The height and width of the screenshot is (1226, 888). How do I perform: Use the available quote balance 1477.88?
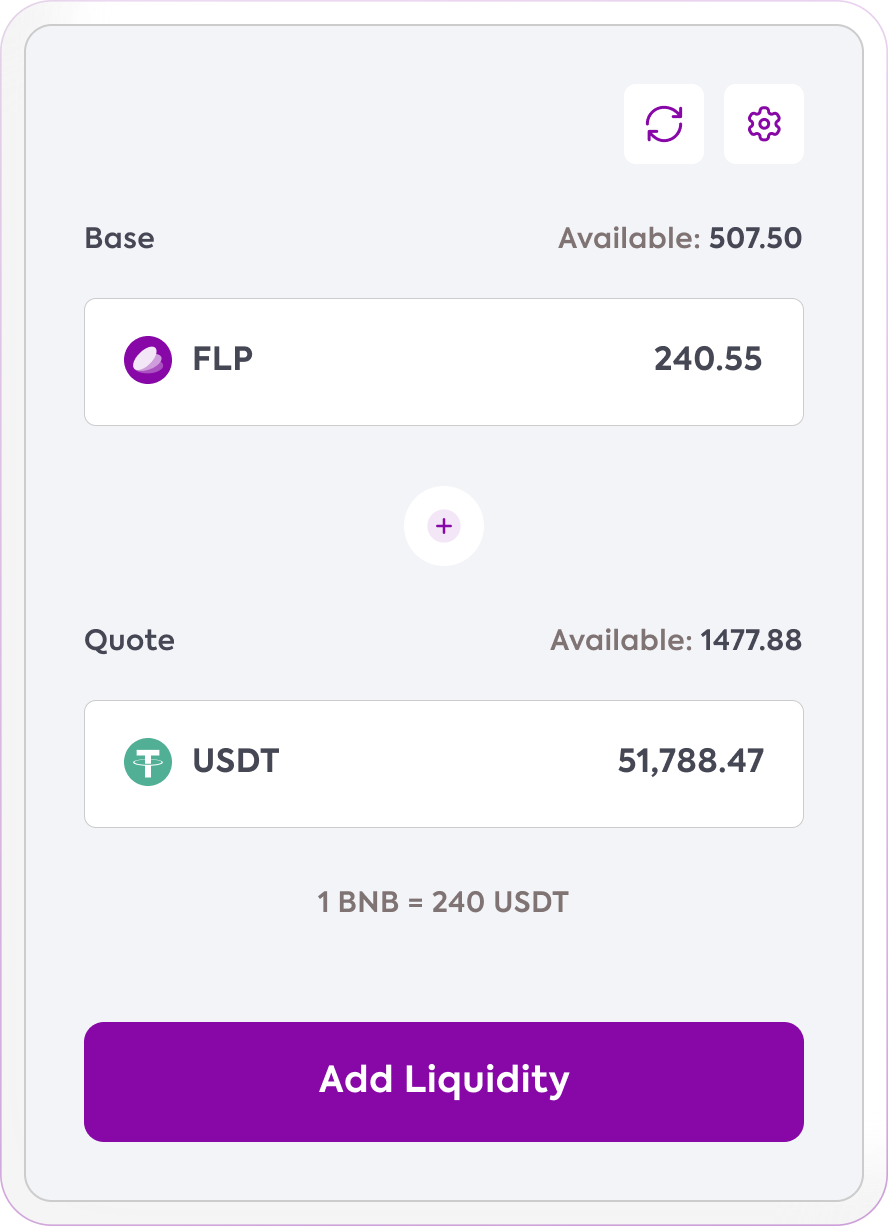751,640
